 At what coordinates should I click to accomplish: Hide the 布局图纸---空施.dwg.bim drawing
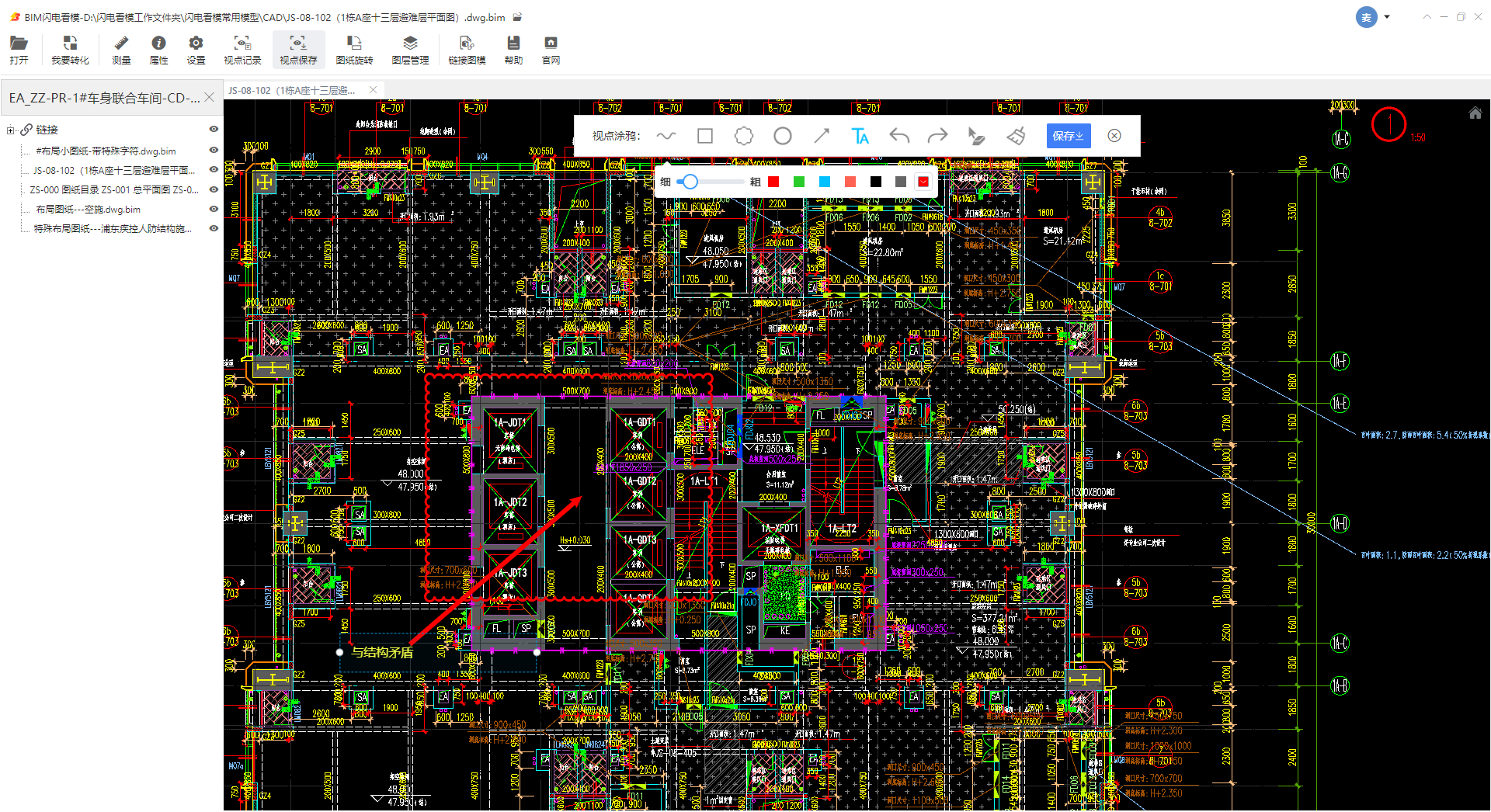click(214, 210)
